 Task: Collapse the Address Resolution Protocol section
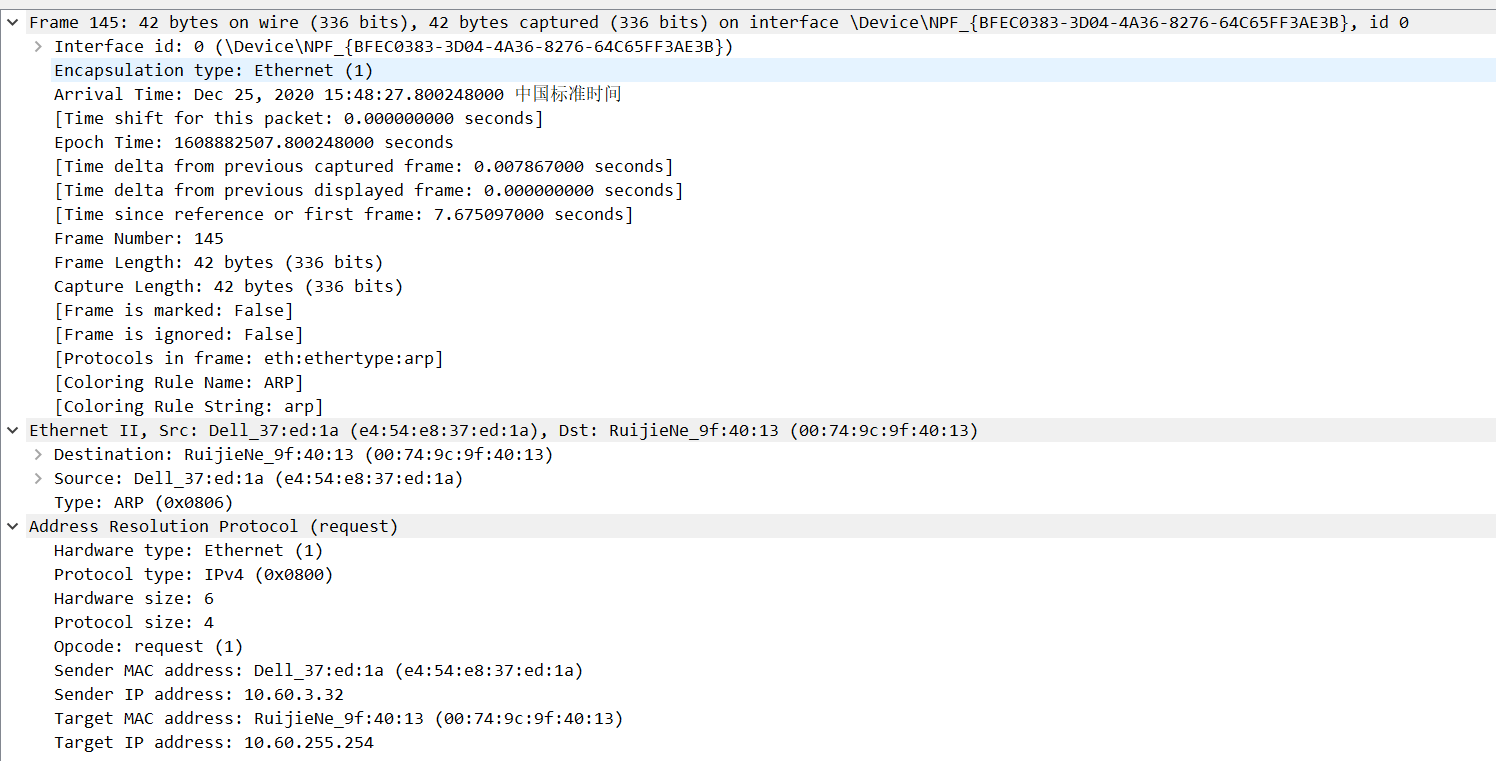pos(11,525)
